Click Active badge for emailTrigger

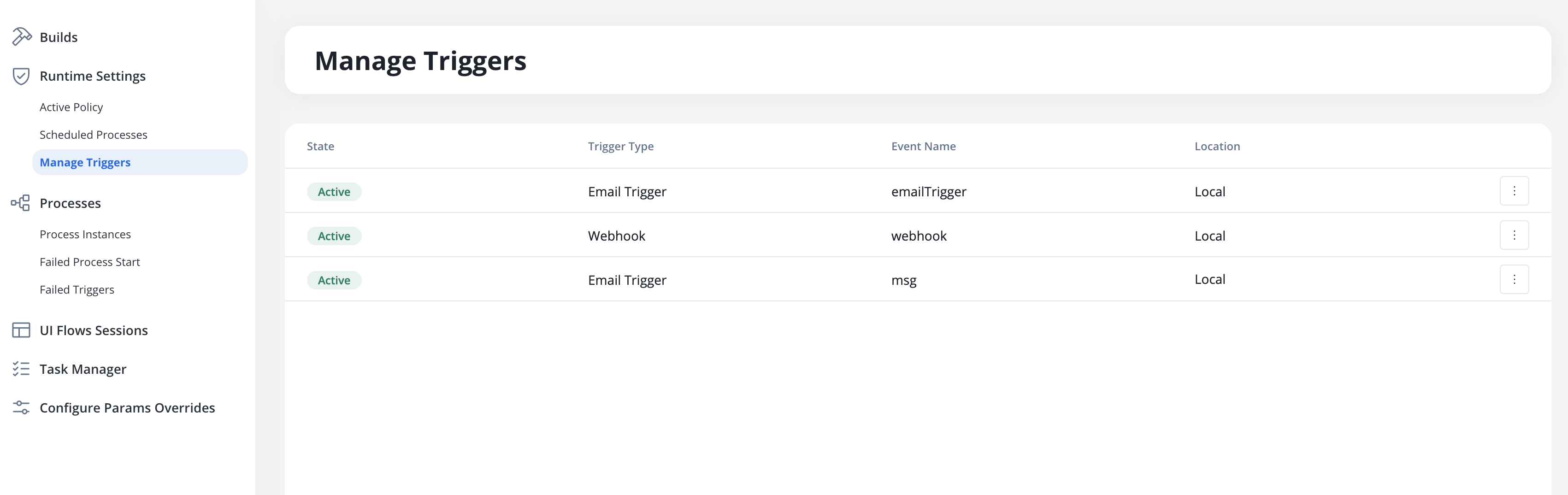pyautogui.click(x=334, y=192)
